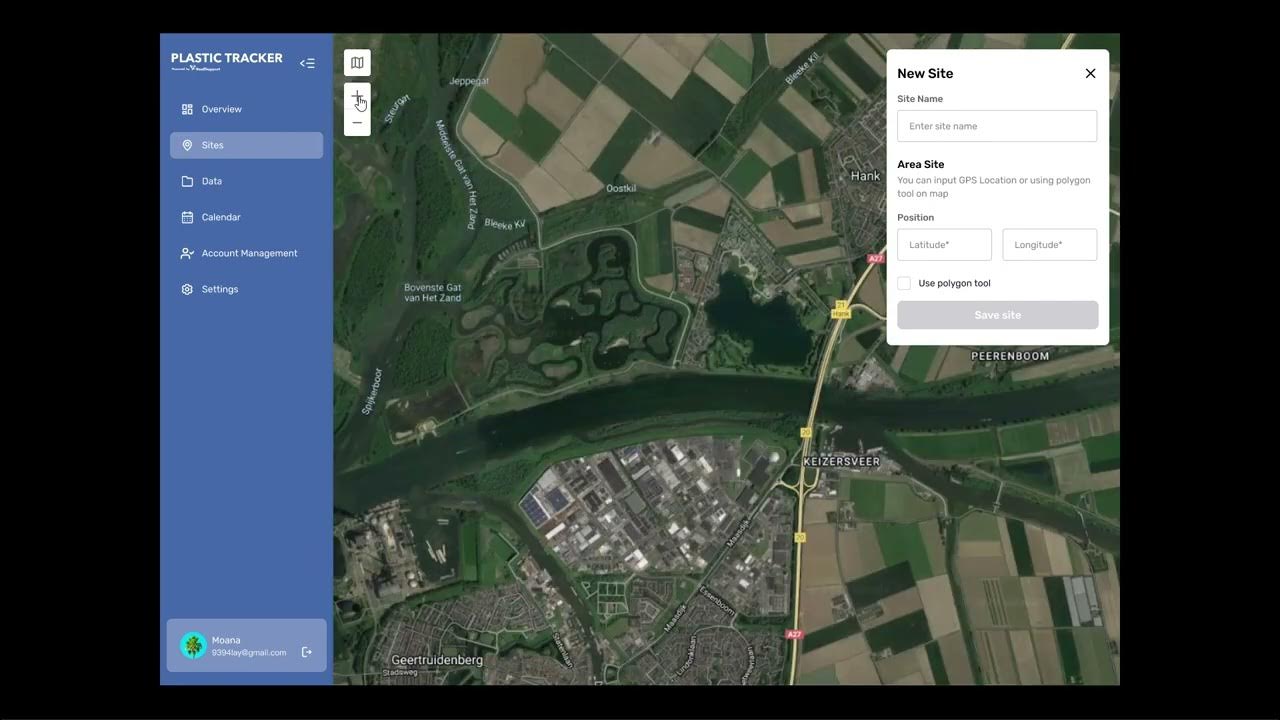
Task: Zoom out the map with minus button
Action: click(x=357, y=123)
